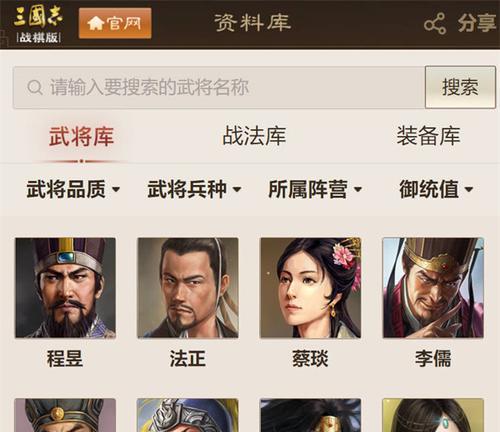Expand the 御统值 filter dropdown

(436, 189)
